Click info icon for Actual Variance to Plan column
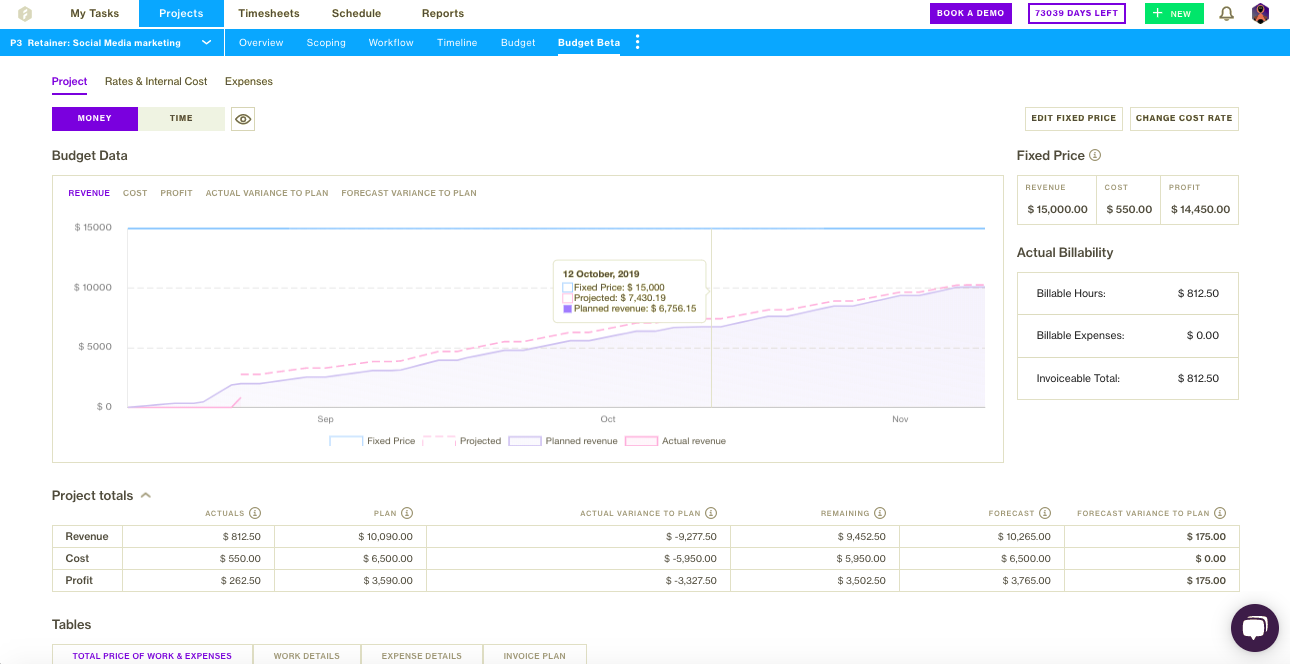 tap(711, 513)
